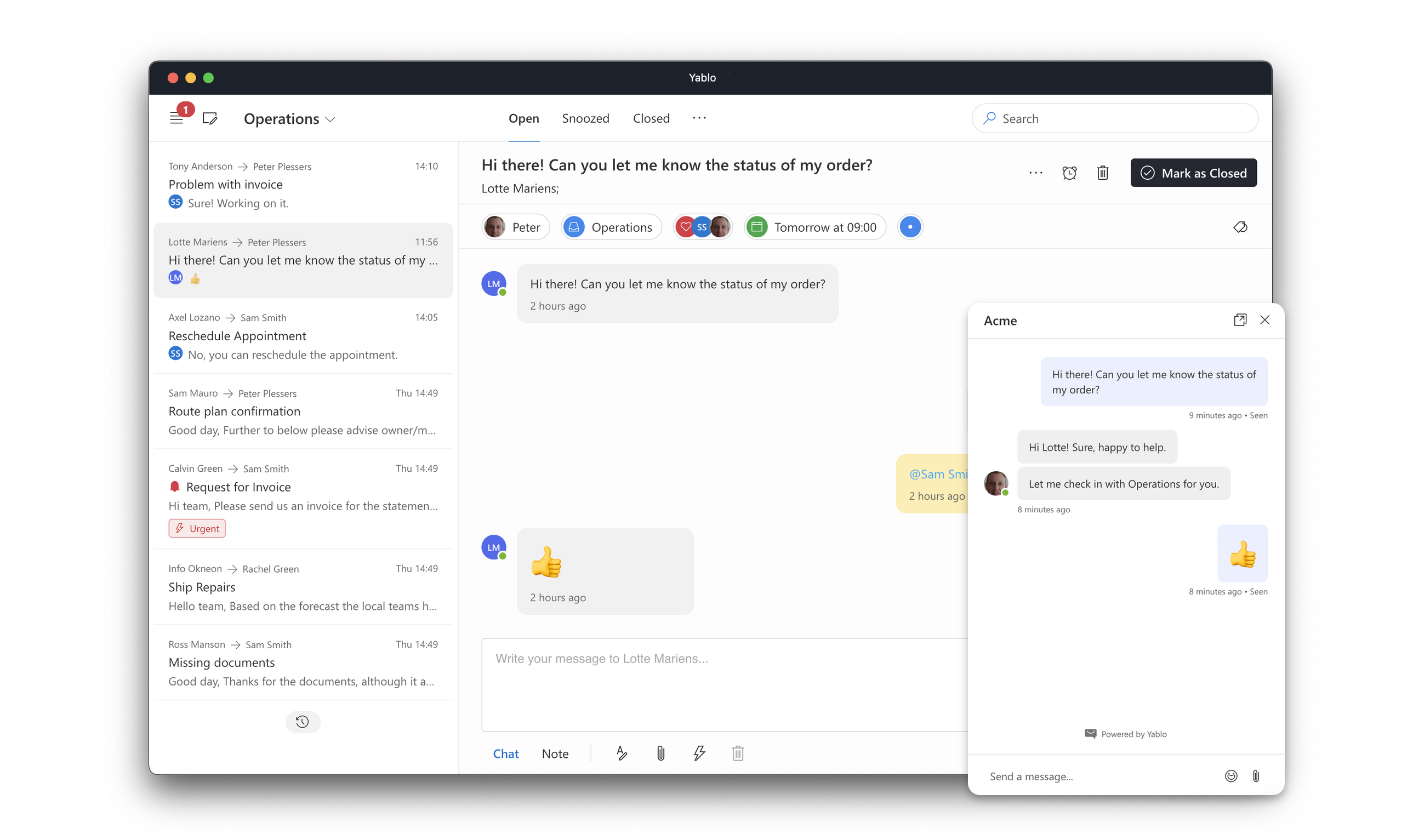Click the attachment paperclip in the composer toolbar

[660, 753]
